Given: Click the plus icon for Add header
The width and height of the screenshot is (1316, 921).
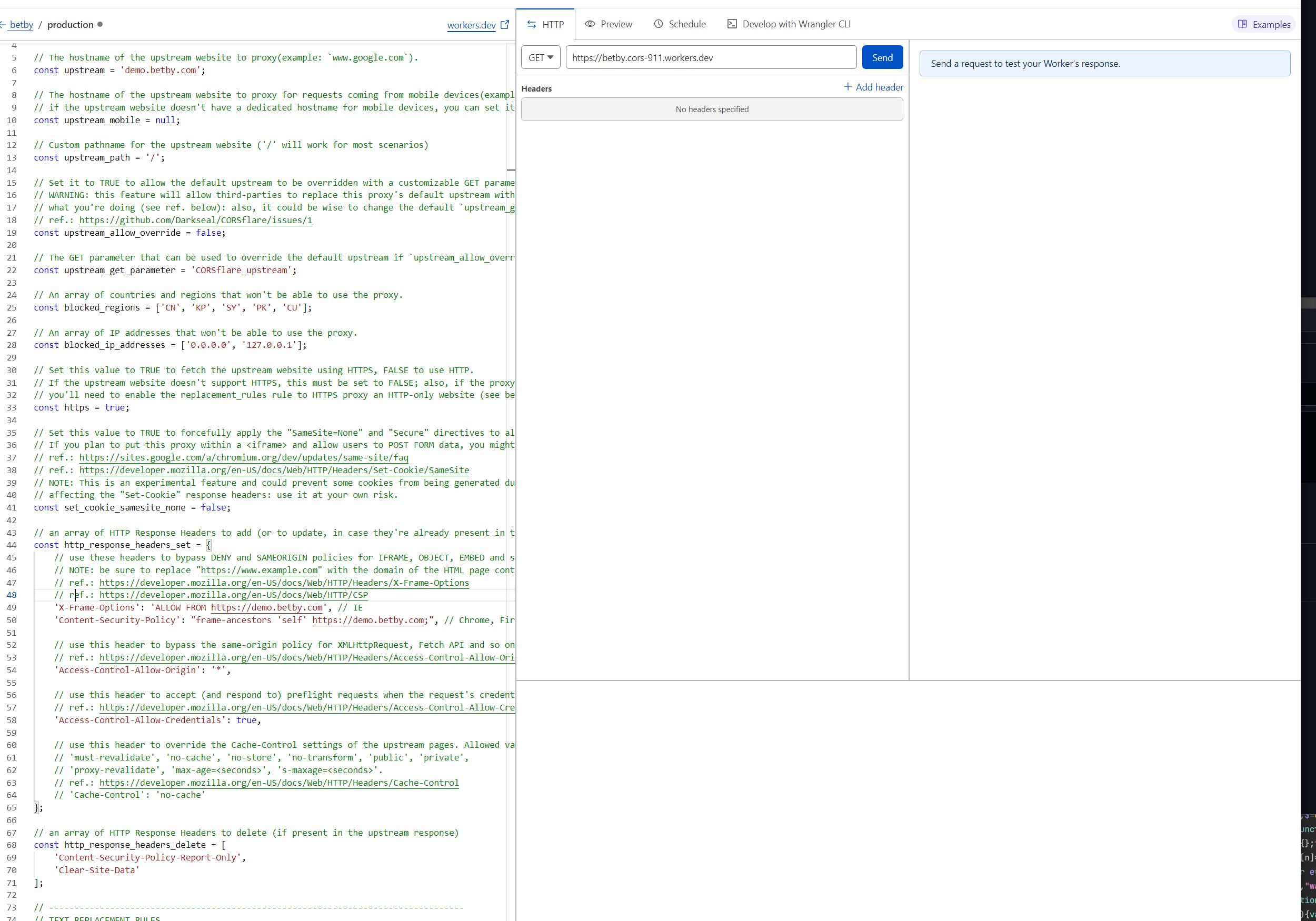Looking at the screenshot, I should (x=848, y=86).
